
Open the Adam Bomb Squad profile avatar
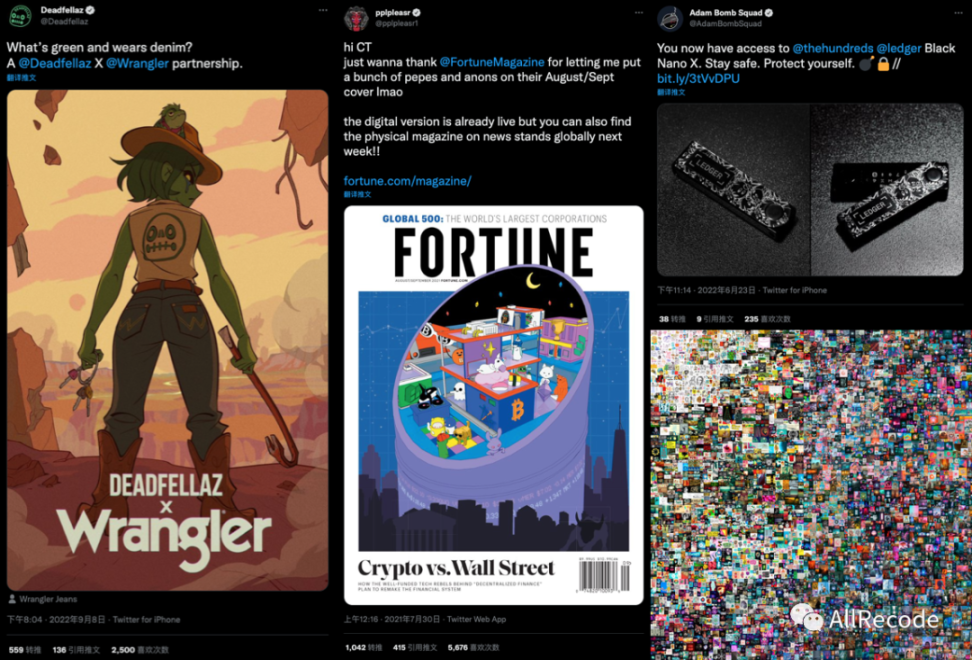coord(670,19)
